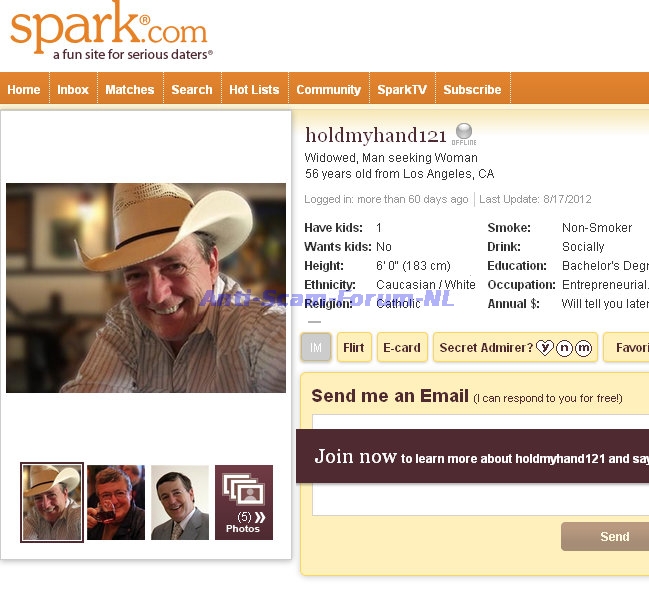
Task: Select the man in suit thumbnail
Action: pyautogui.click(x=180, y=502)
